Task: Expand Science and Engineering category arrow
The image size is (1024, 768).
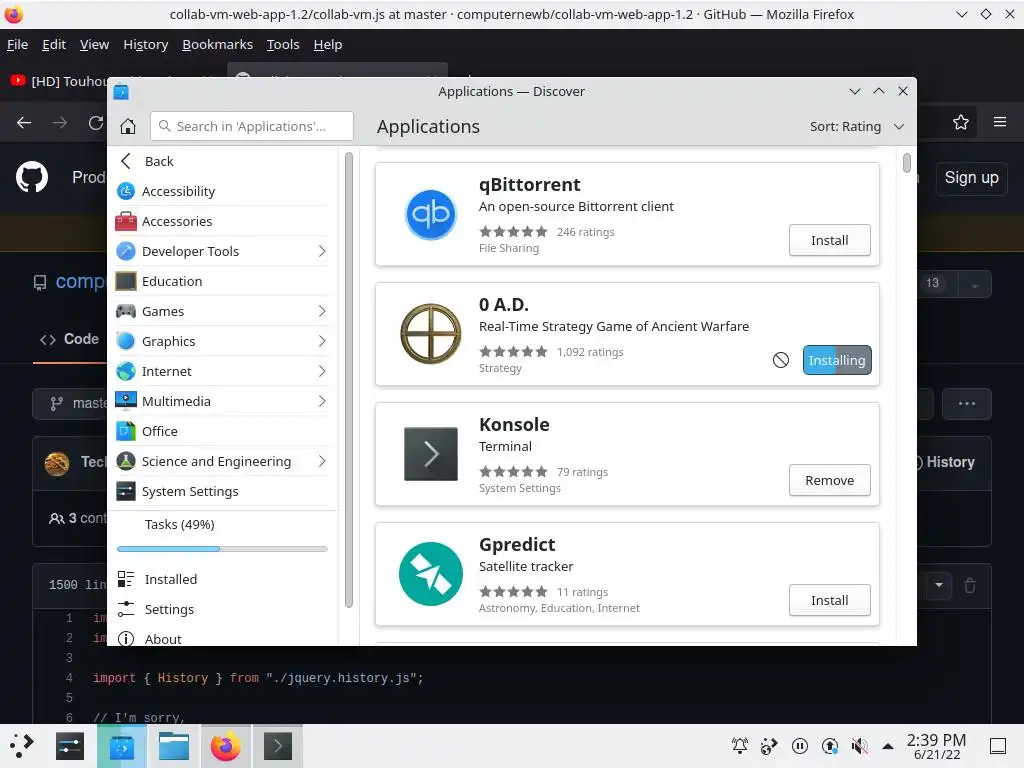Action: click(322, 461)
